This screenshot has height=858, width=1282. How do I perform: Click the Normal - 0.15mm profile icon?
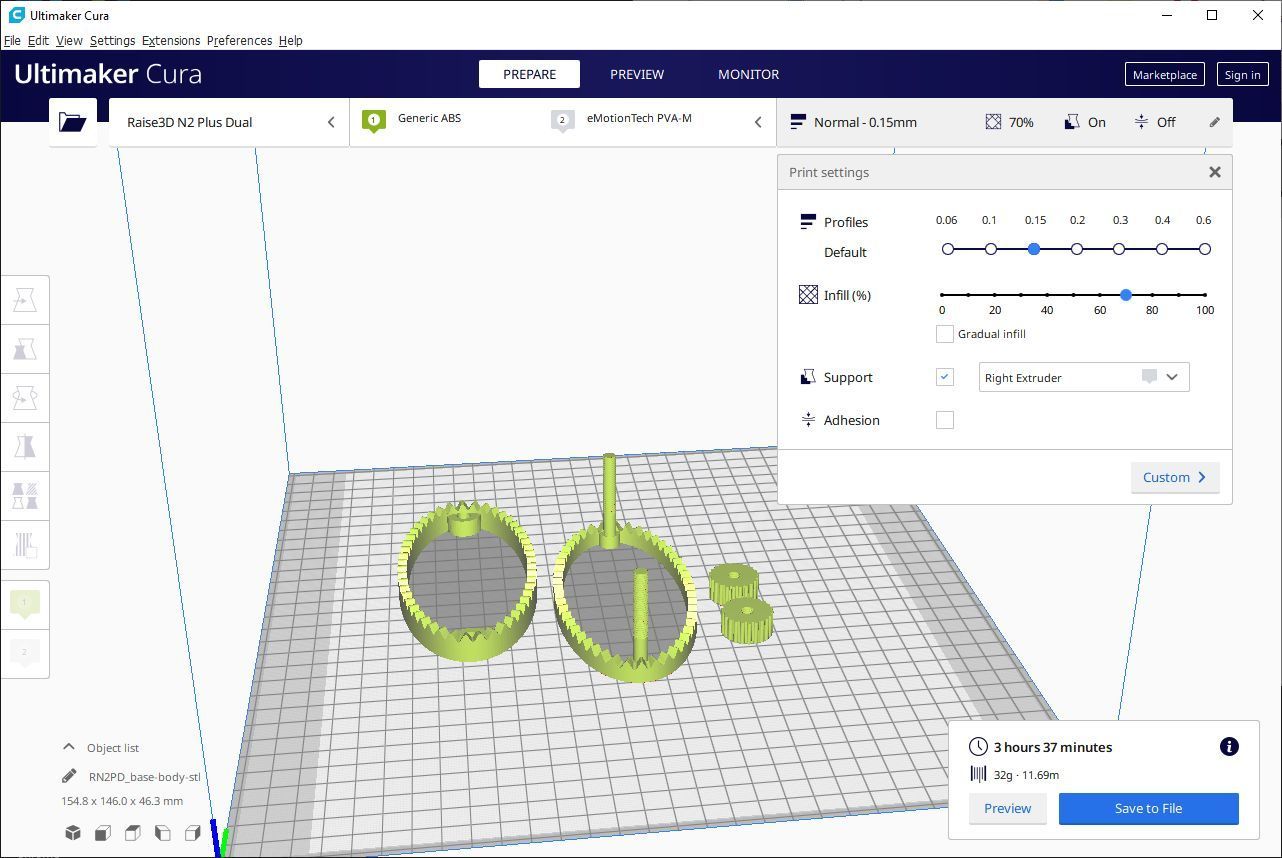pos(798,122)
